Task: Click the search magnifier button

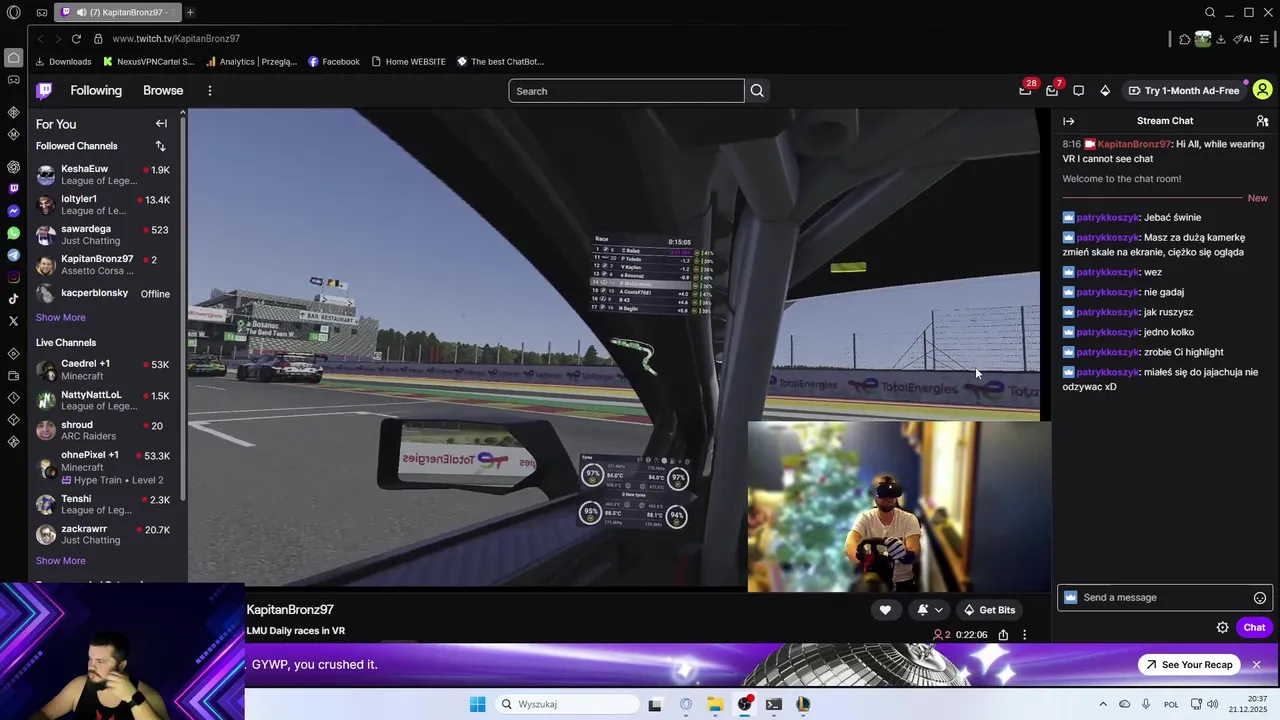Action: point(757,91)
